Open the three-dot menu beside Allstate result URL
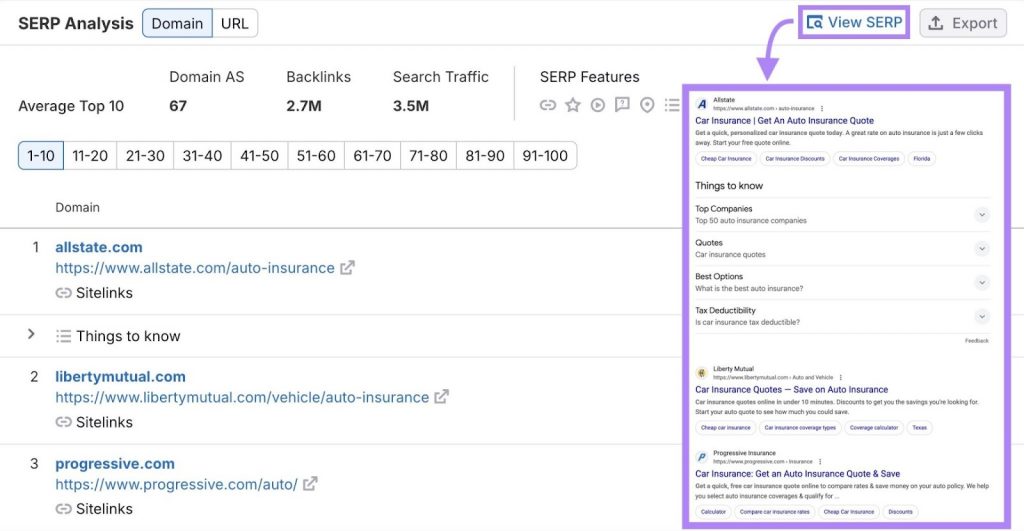The height and width of the screenshot is (531, 1024). pos(822,108)
